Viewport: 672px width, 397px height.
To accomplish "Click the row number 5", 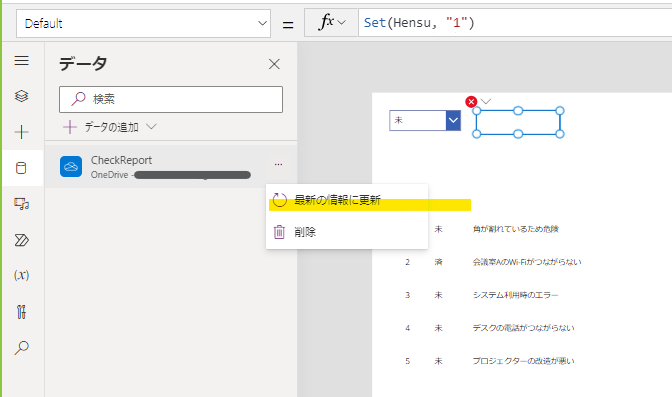I will tap(408, 361).
